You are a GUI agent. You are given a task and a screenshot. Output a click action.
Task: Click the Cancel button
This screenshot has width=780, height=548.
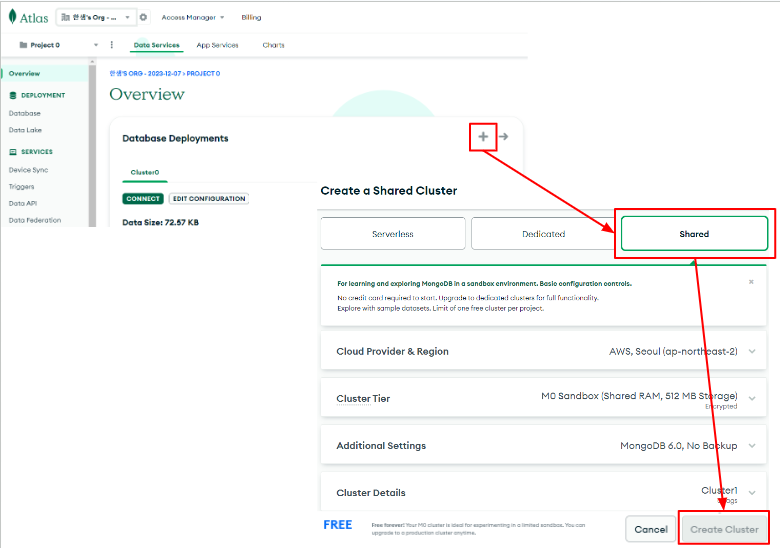coord(651,530)
